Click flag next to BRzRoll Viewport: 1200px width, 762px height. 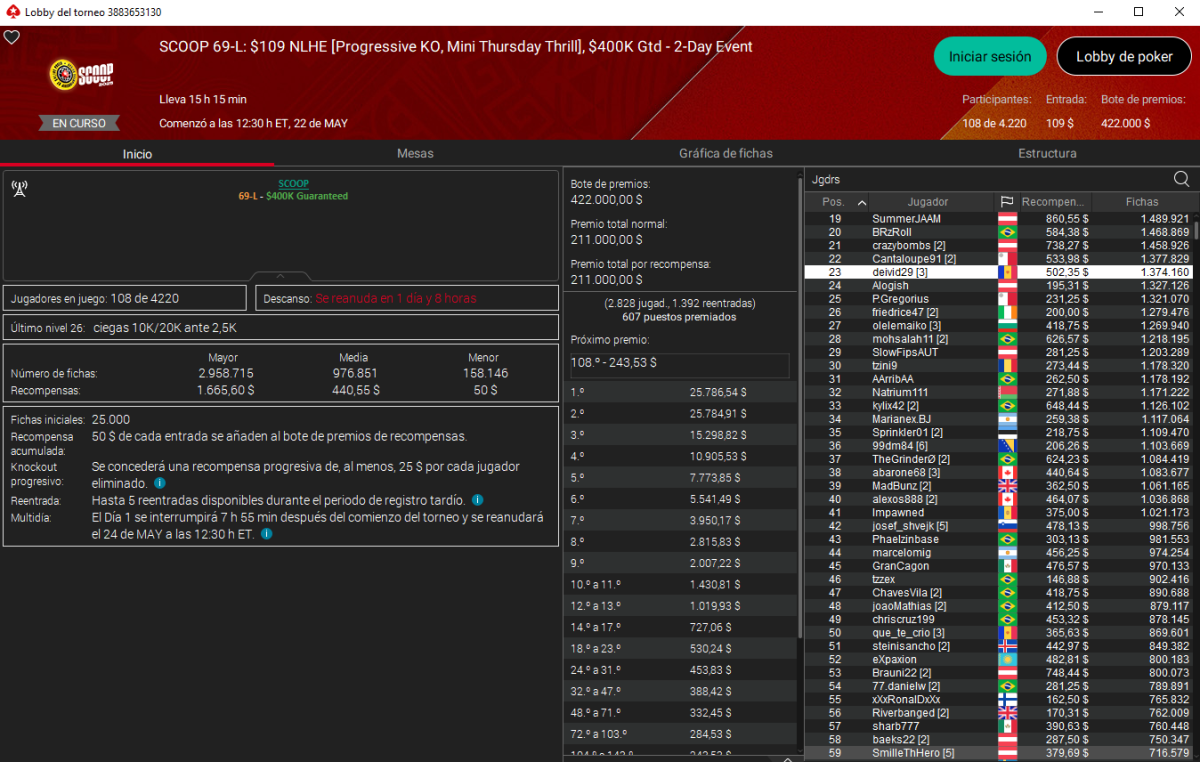pos(1007,232)
